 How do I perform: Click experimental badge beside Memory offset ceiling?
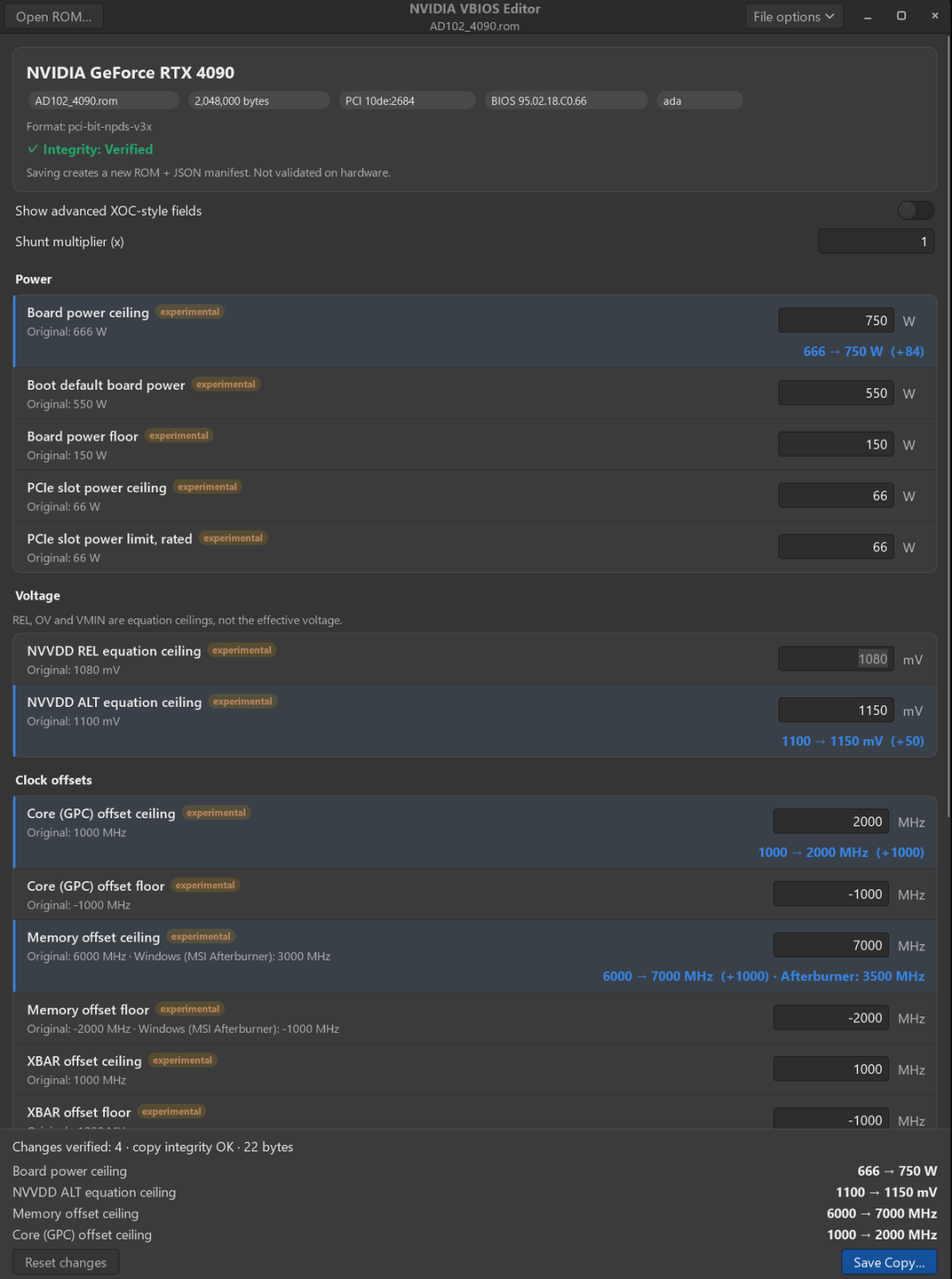pyautogui.click(x=201, y=937)
